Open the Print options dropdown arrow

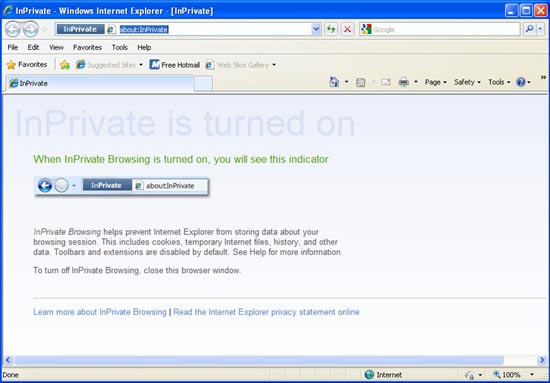(416, 82)
